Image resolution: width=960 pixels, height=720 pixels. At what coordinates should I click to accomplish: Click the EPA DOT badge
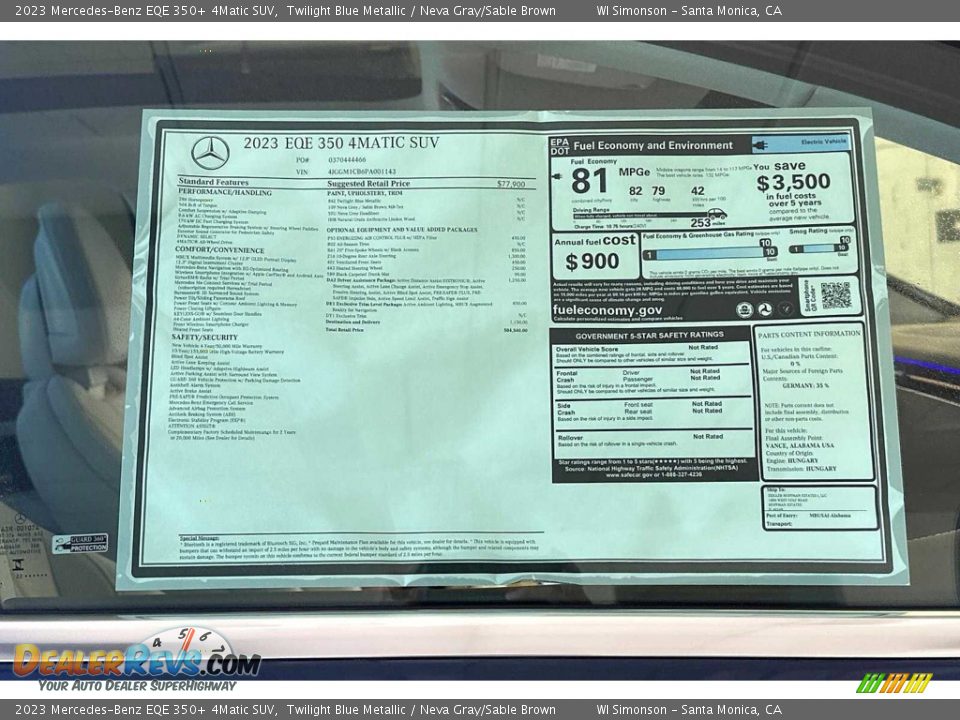559,146
